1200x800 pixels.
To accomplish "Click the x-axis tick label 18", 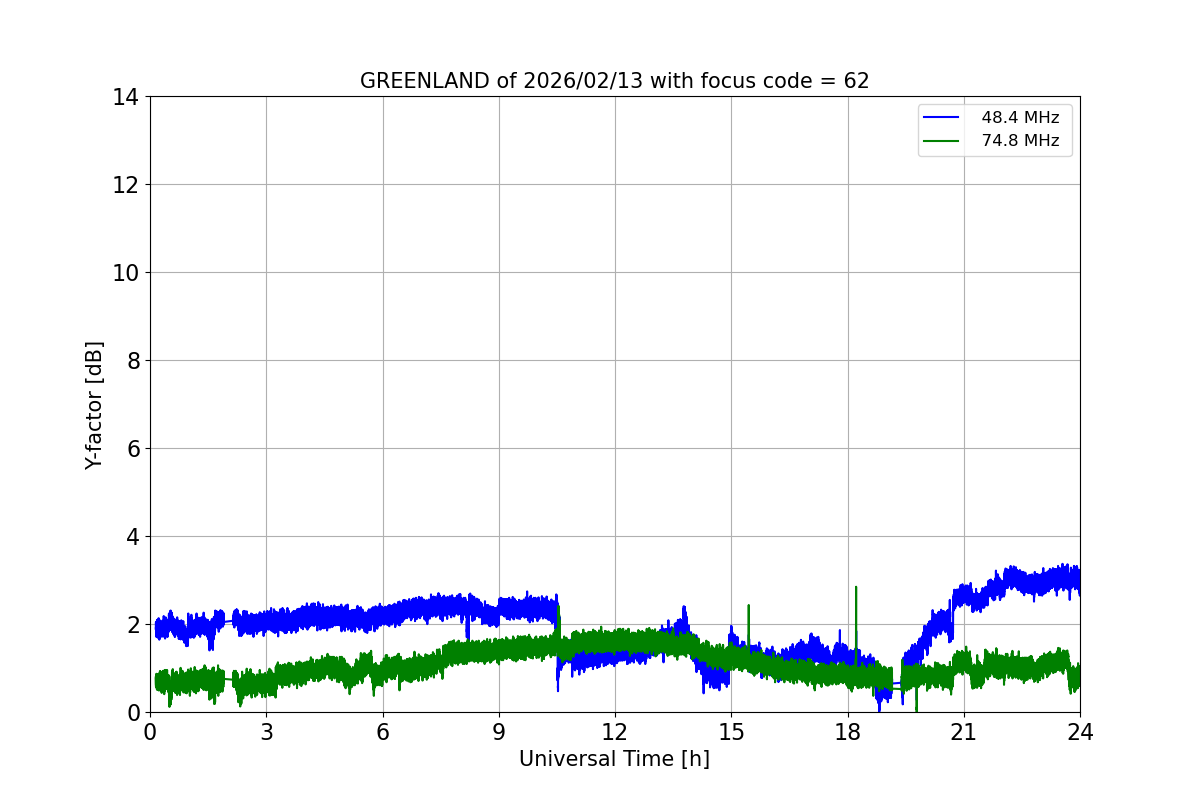I will point(848,731).
